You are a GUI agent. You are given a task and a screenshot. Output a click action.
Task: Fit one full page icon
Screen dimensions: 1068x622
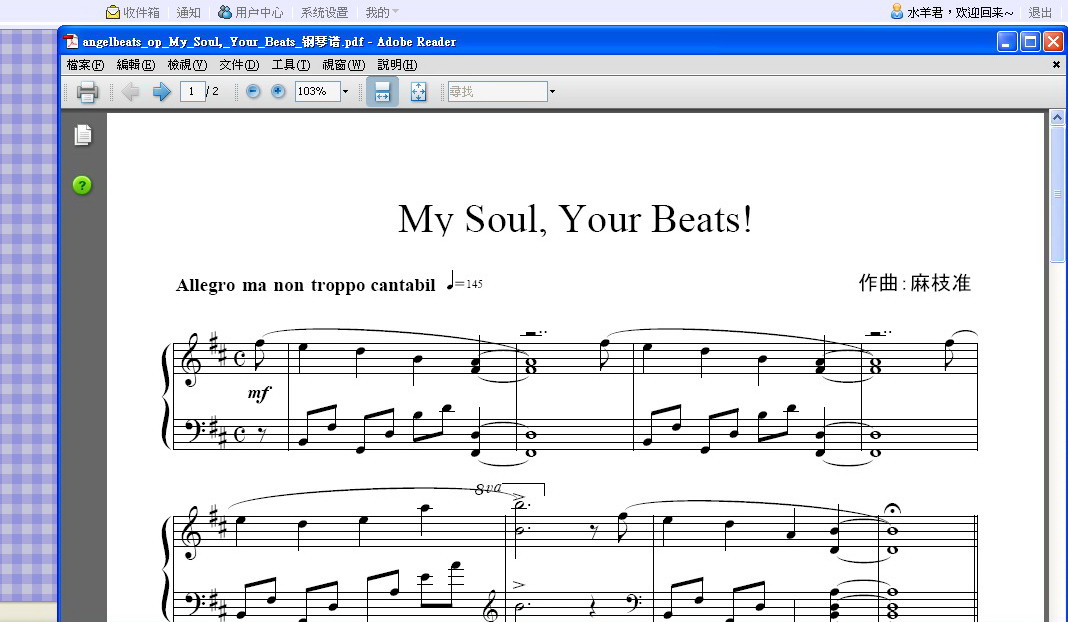tap(418, 91)
